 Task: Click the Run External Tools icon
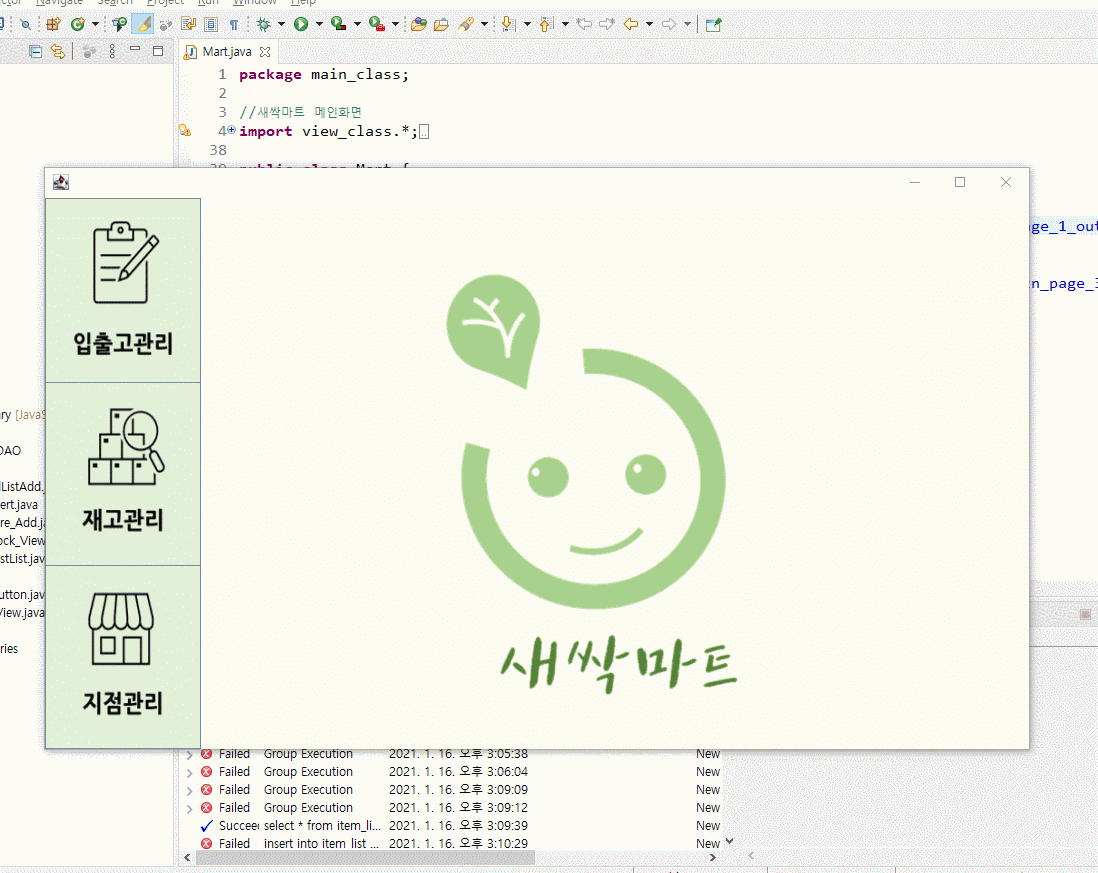point(377,25)
